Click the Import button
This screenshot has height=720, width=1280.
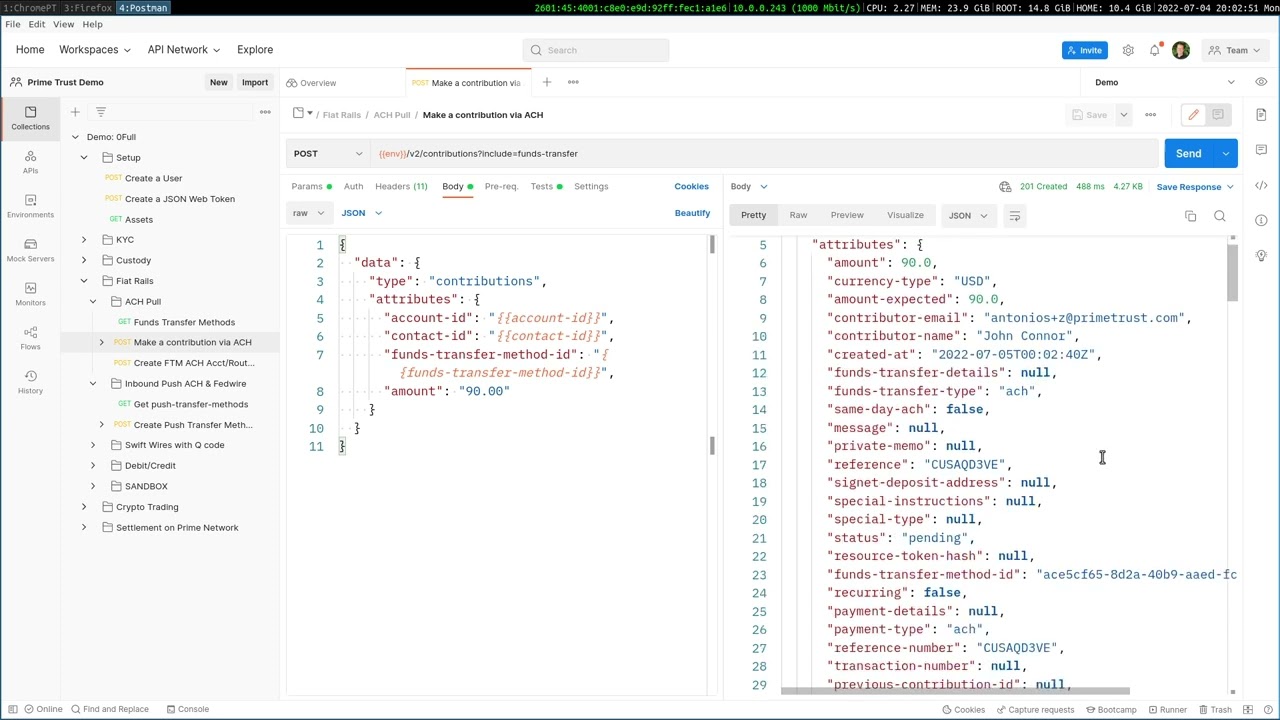255,83
